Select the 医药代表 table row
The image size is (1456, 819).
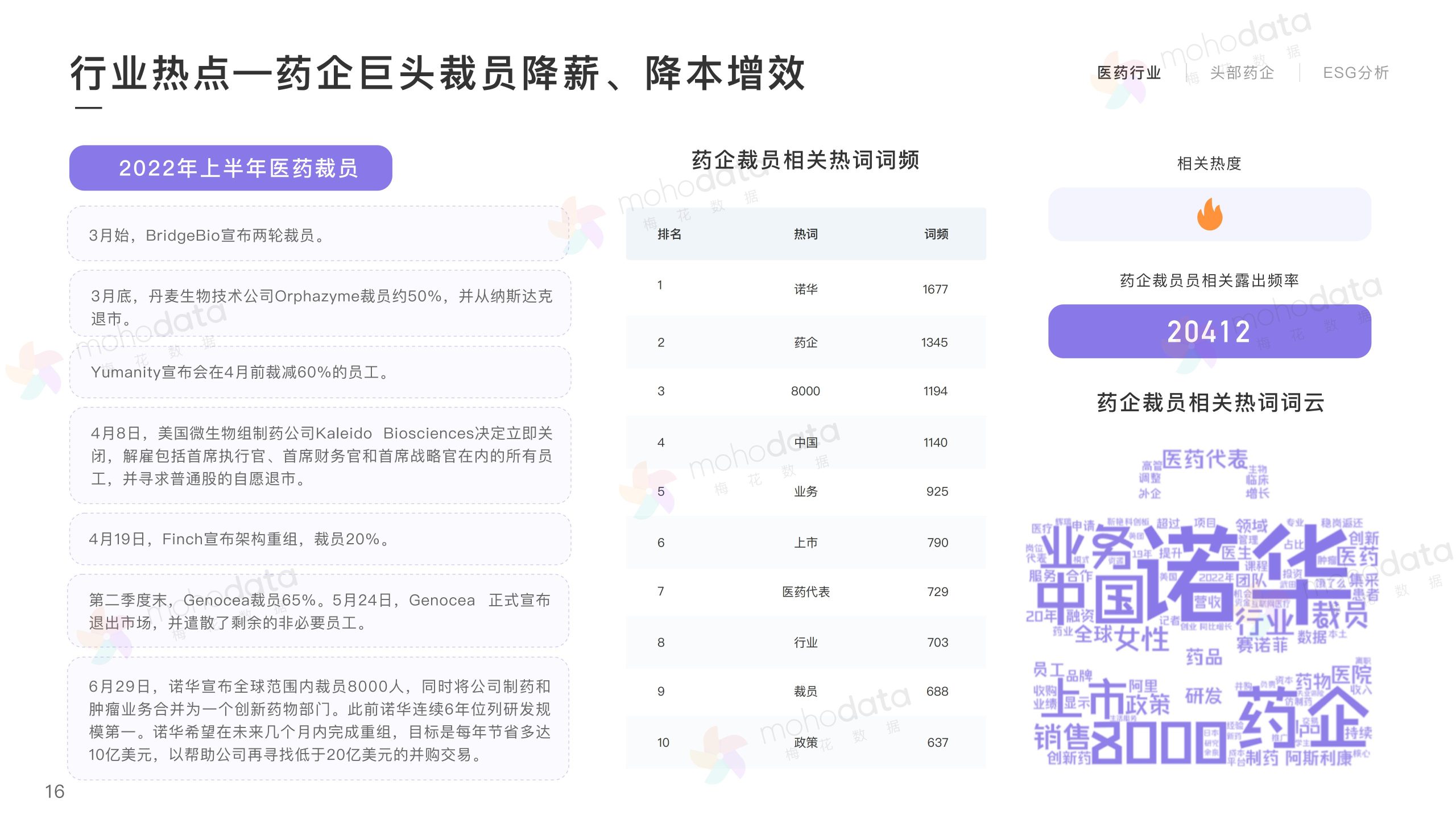pos(805,591)
